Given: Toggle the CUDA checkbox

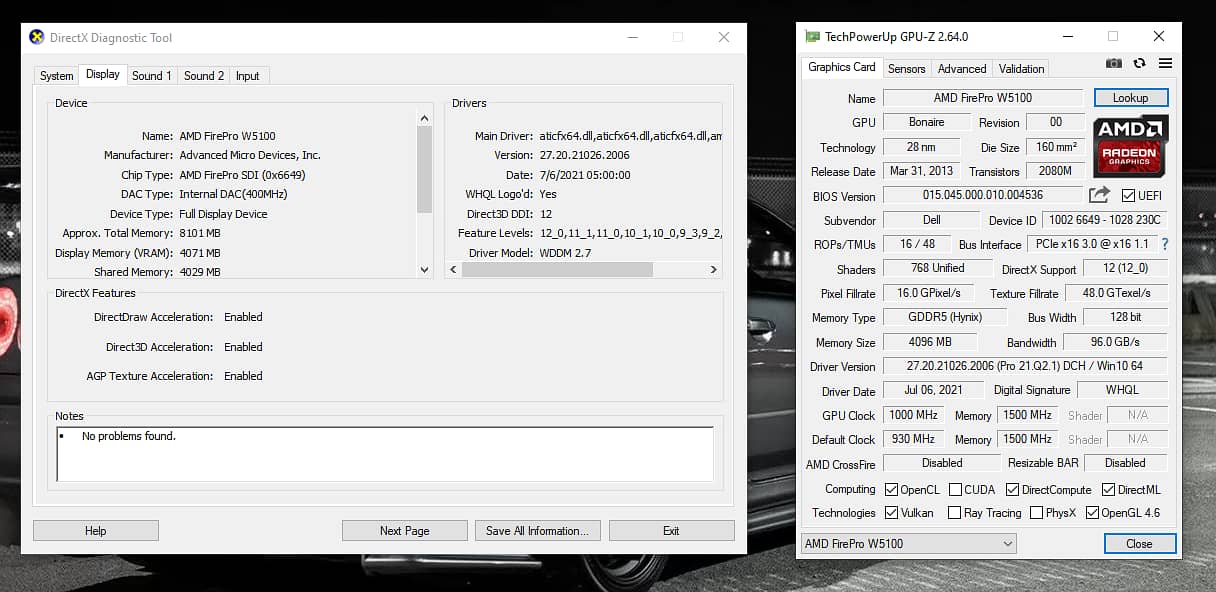Looking at the screenshot, I should click(x=955, y=490).
